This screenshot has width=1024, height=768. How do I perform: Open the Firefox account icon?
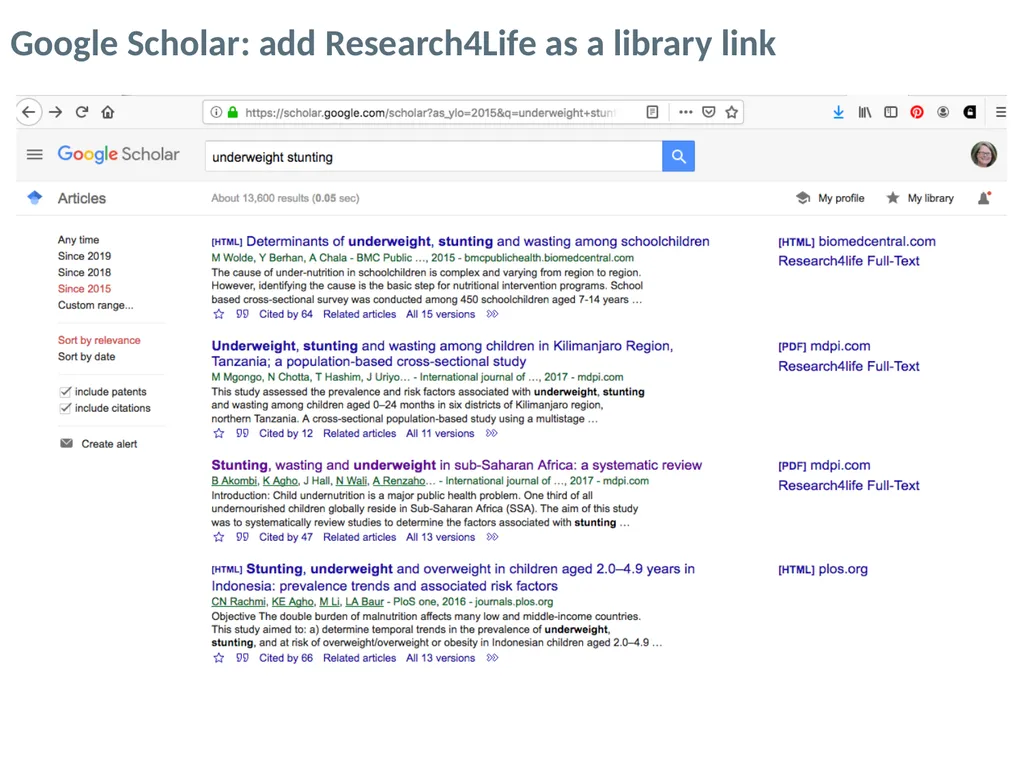(x=943, y=112)
